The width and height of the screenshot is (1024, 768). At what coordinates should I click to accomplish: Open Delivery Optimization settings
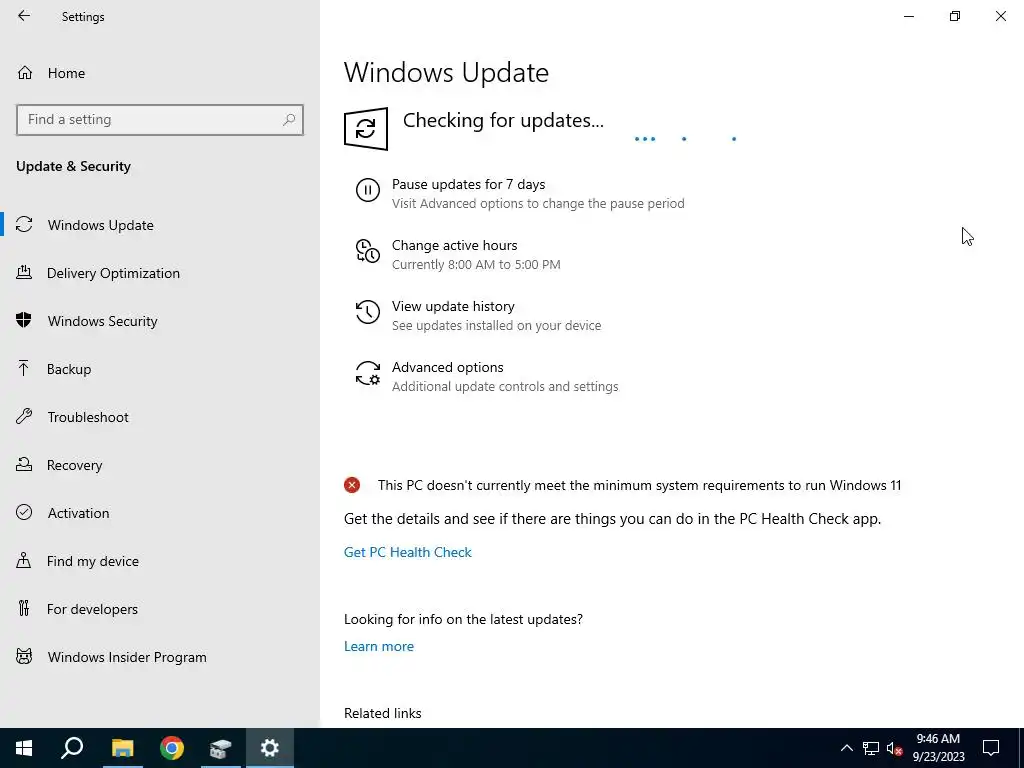tap(113, 273)
